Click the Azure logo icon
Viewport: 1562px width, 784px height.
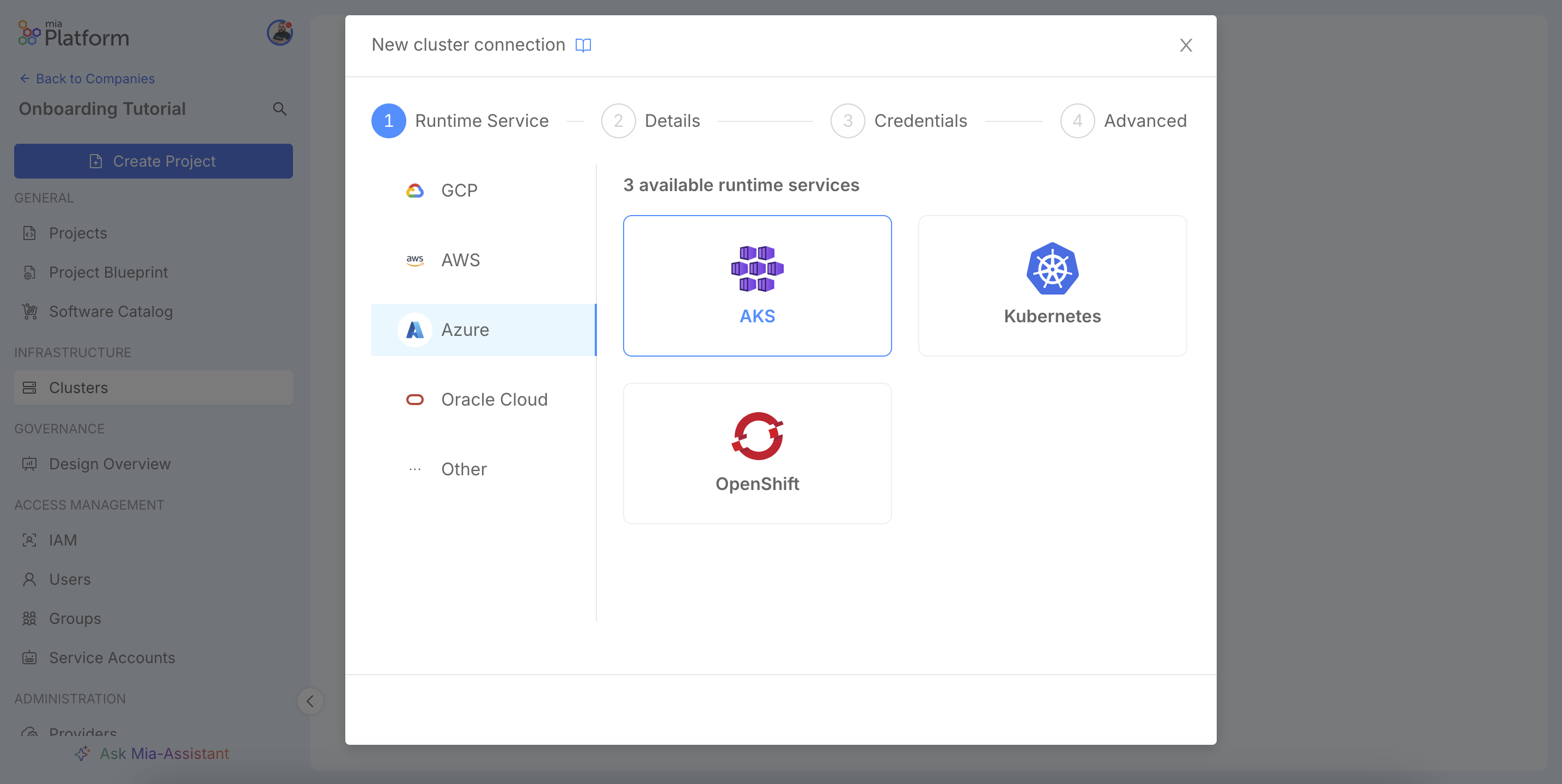point(415,330)
